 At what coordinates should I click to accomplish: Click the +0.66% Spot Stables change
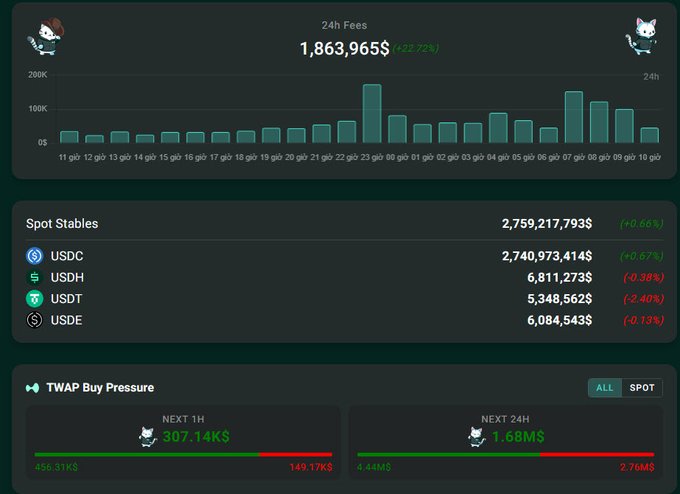point(641,223)
